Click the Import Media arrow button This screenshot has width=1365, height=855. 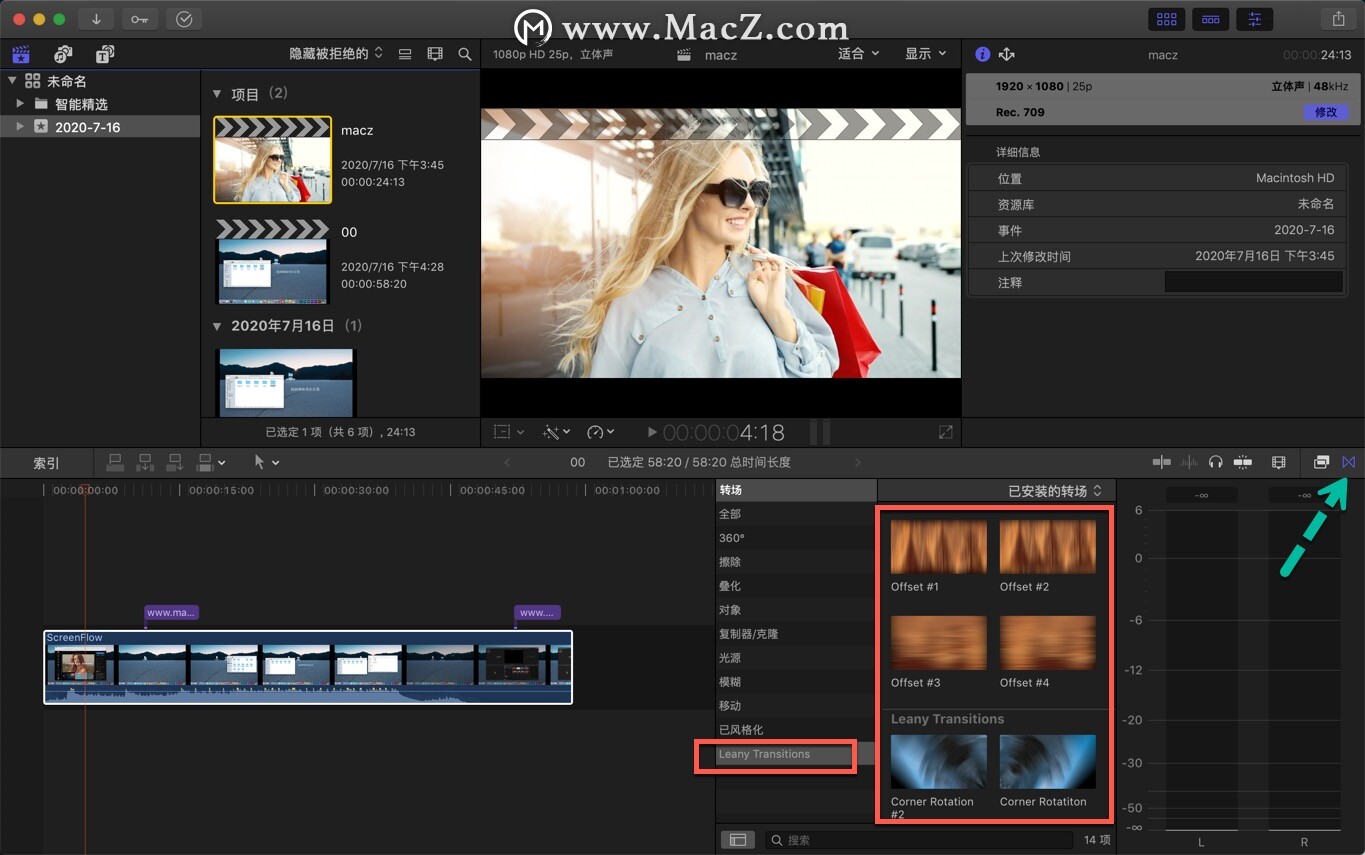coord(96,19)
